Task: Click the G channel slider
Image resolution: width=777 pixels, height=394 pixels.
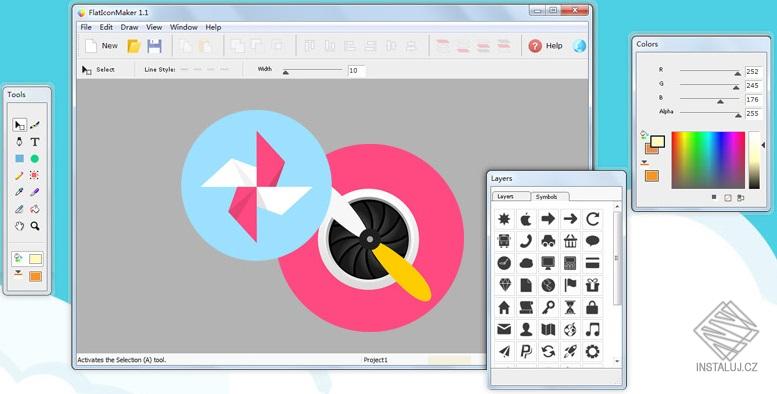Action: pyautogui.click(x=710, y=85)
